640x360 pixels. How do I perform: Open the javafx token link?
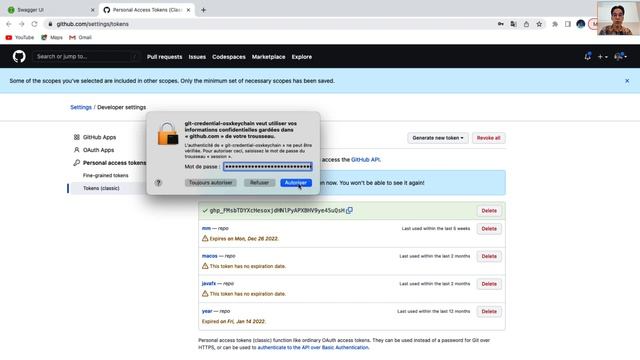point(209,283)
